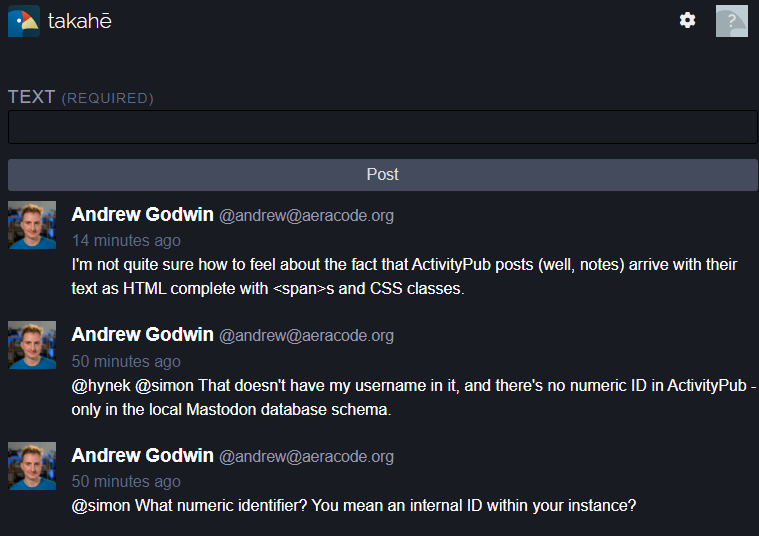Click the @hynek mention in the reply
The width and height of the screenshot is (759, 536).
[x=101, y=385]
